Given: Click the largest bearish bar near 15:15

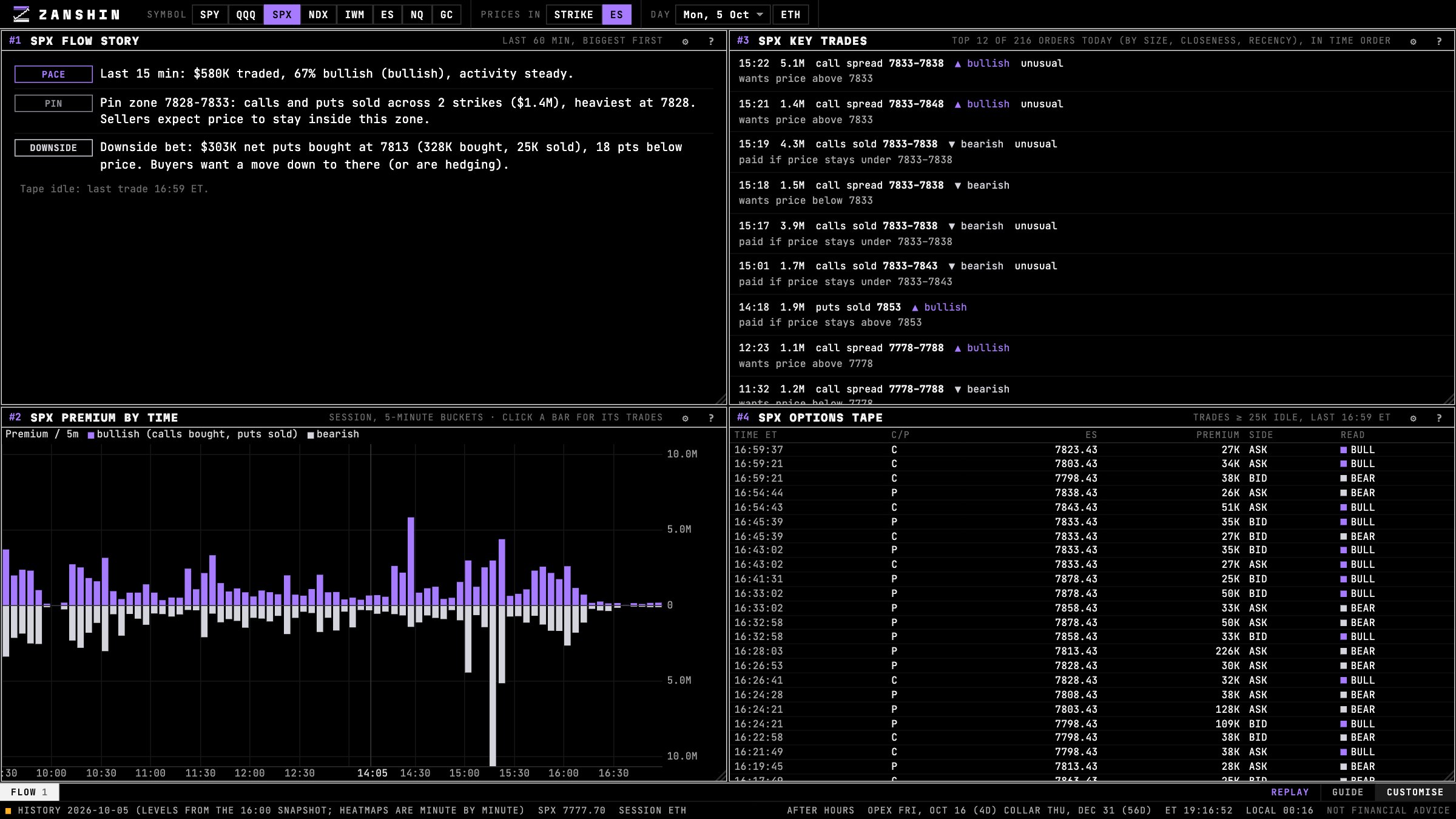Looking at the screenshot, I should tap(493, 686).
